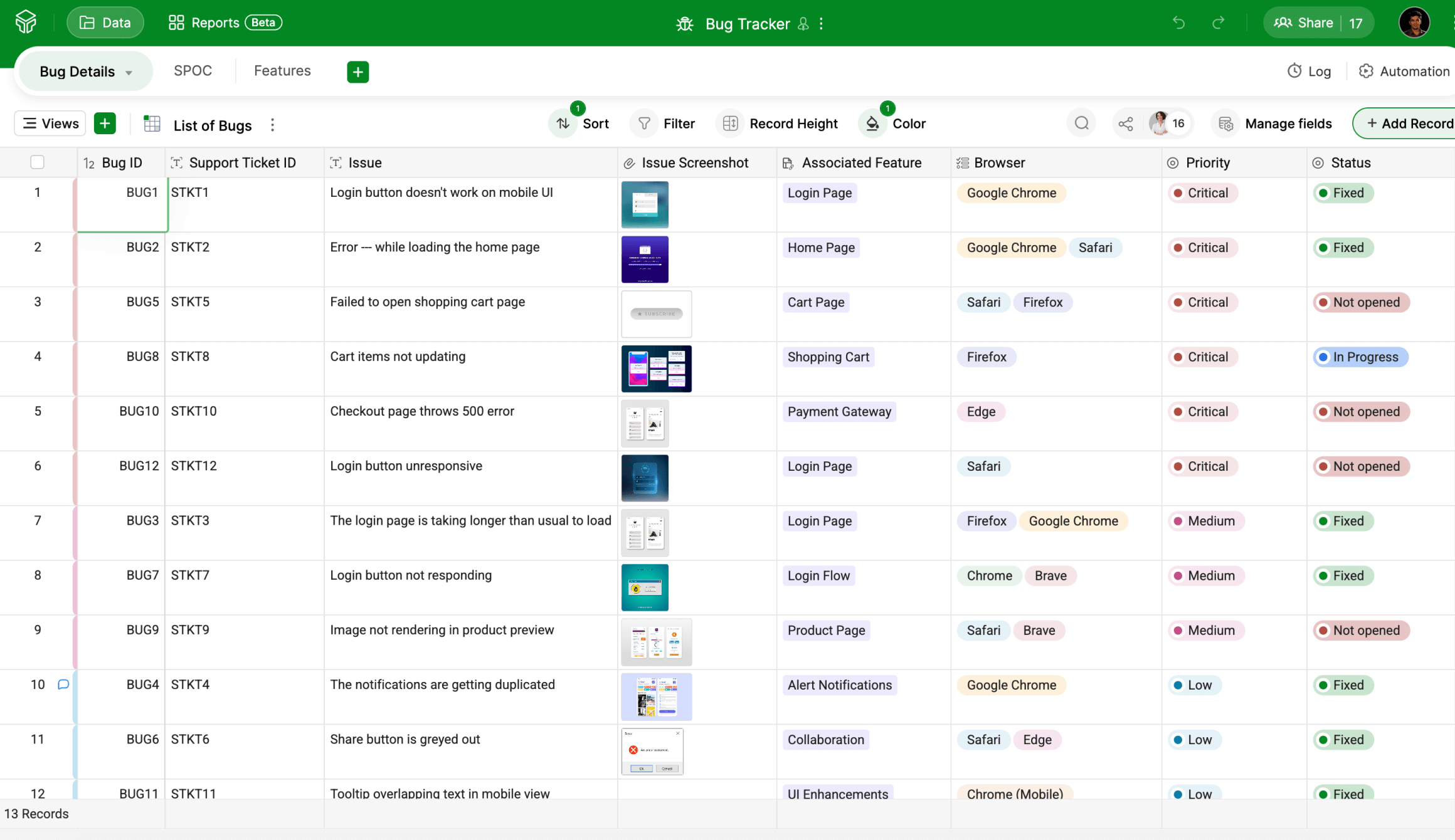The image size is (1455, 840).
Task: Open the BUG8 issue screenshot thumbnail
Action: tap(656, 369)
